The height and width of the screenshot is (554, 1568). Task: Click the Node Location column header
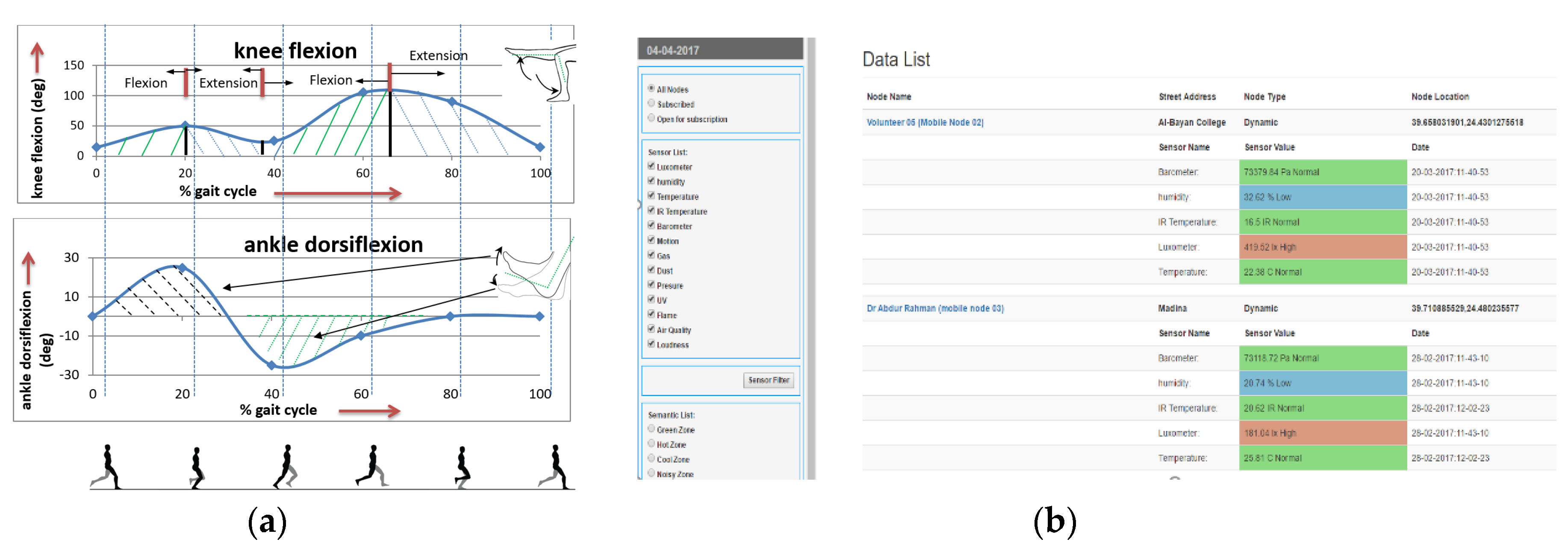coord(1440,97)
